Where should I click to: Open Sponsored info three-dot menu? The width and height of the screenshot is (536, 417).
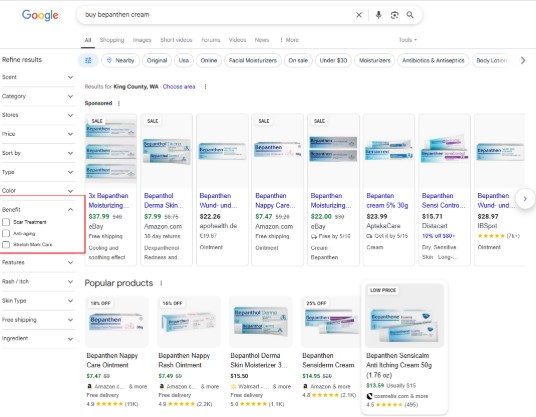point(119,103)
